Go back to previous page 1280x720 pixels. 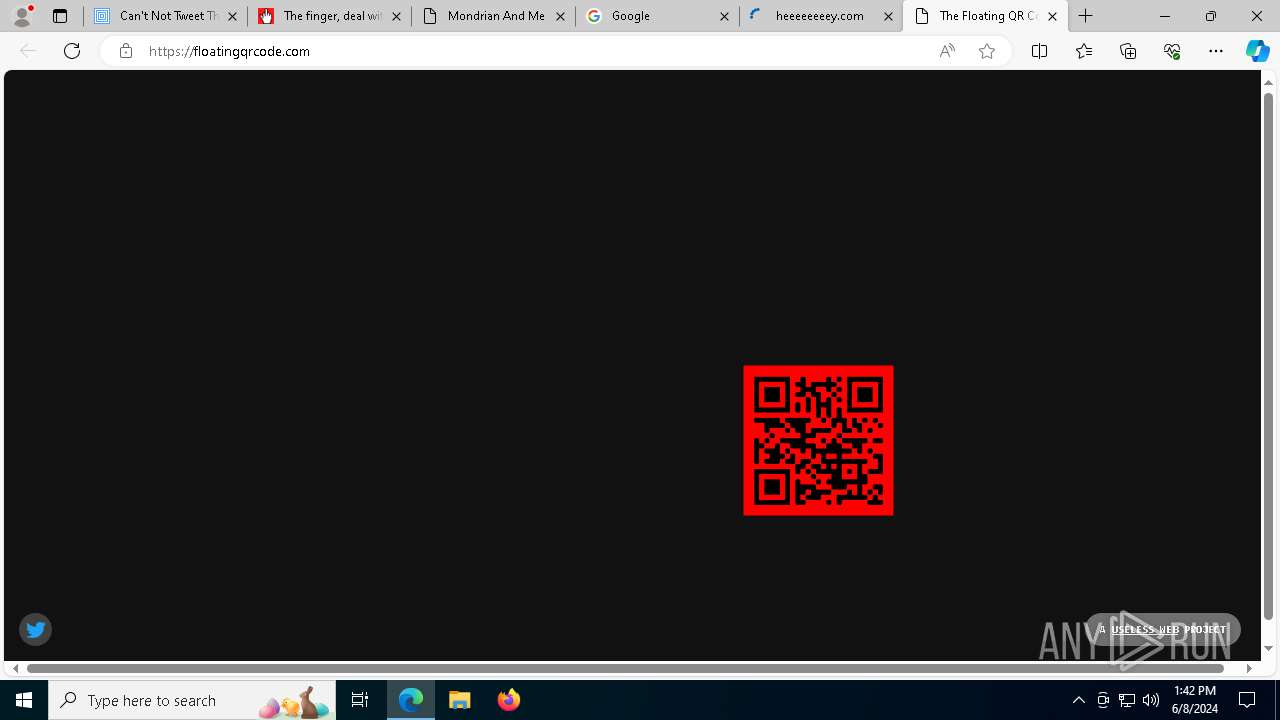[28, 51]
